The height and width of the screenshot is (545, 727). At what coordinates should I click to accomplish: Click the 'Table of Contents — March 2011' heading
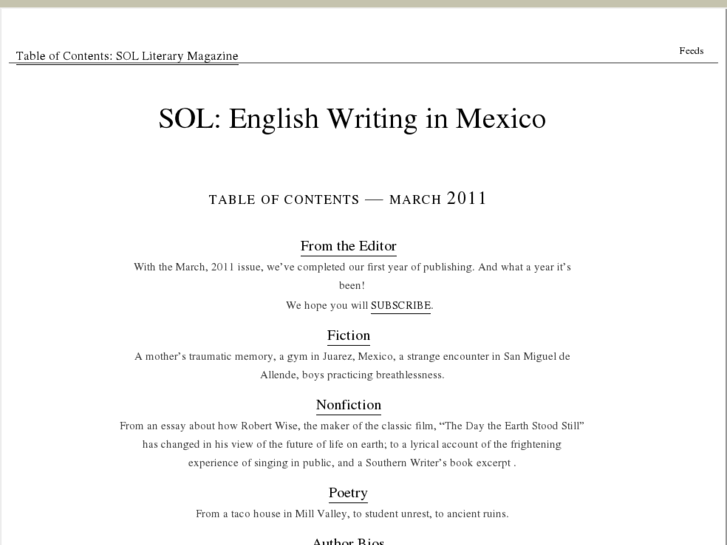pos(347,199)
